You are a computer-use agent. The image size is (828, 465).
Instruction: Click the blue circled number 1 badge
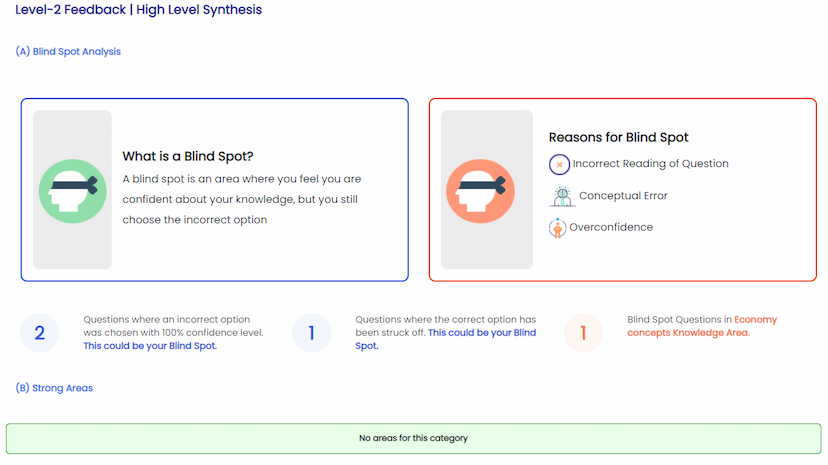[312, 333]
